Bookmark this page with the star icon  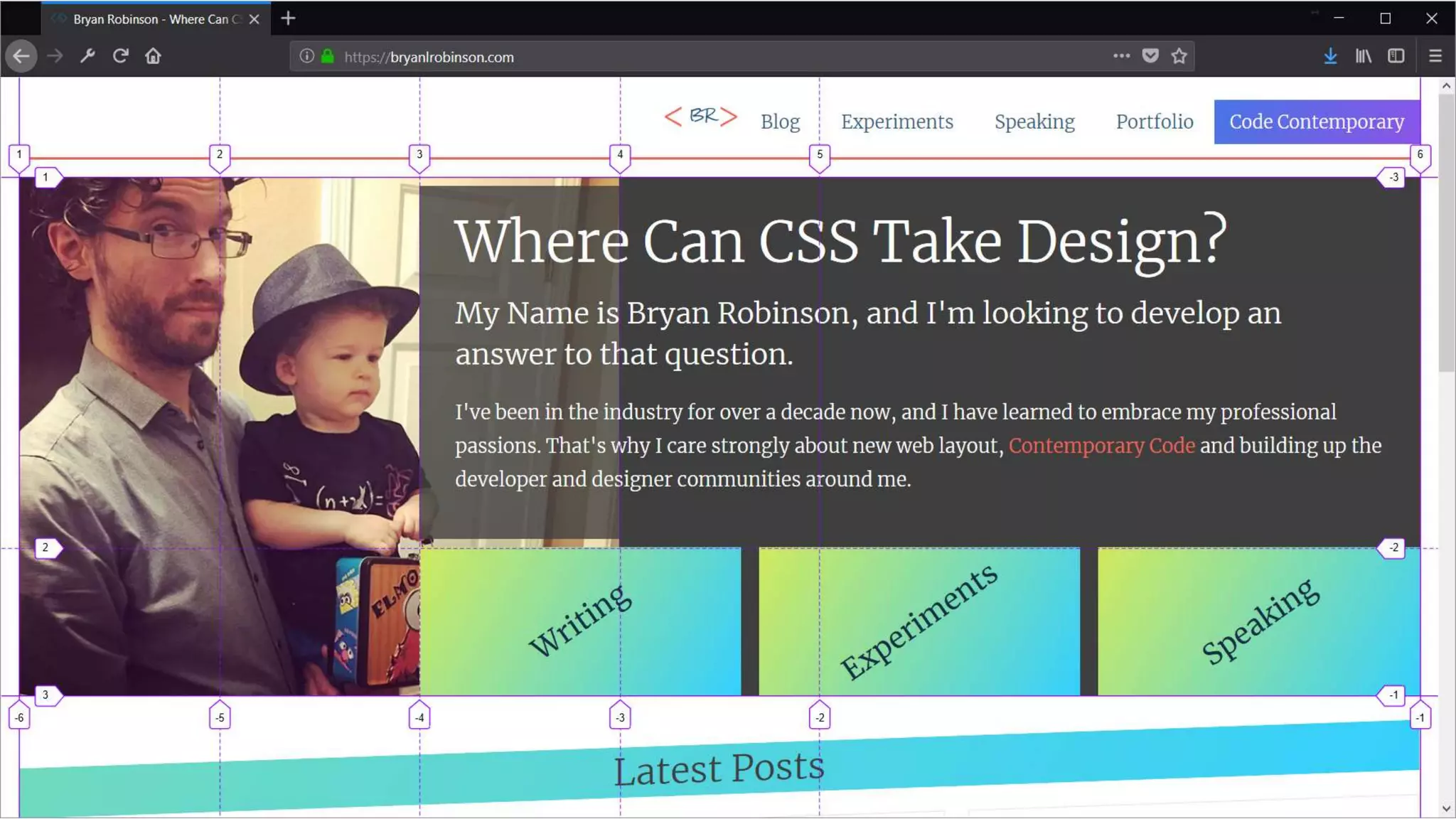click(1179, 56)
